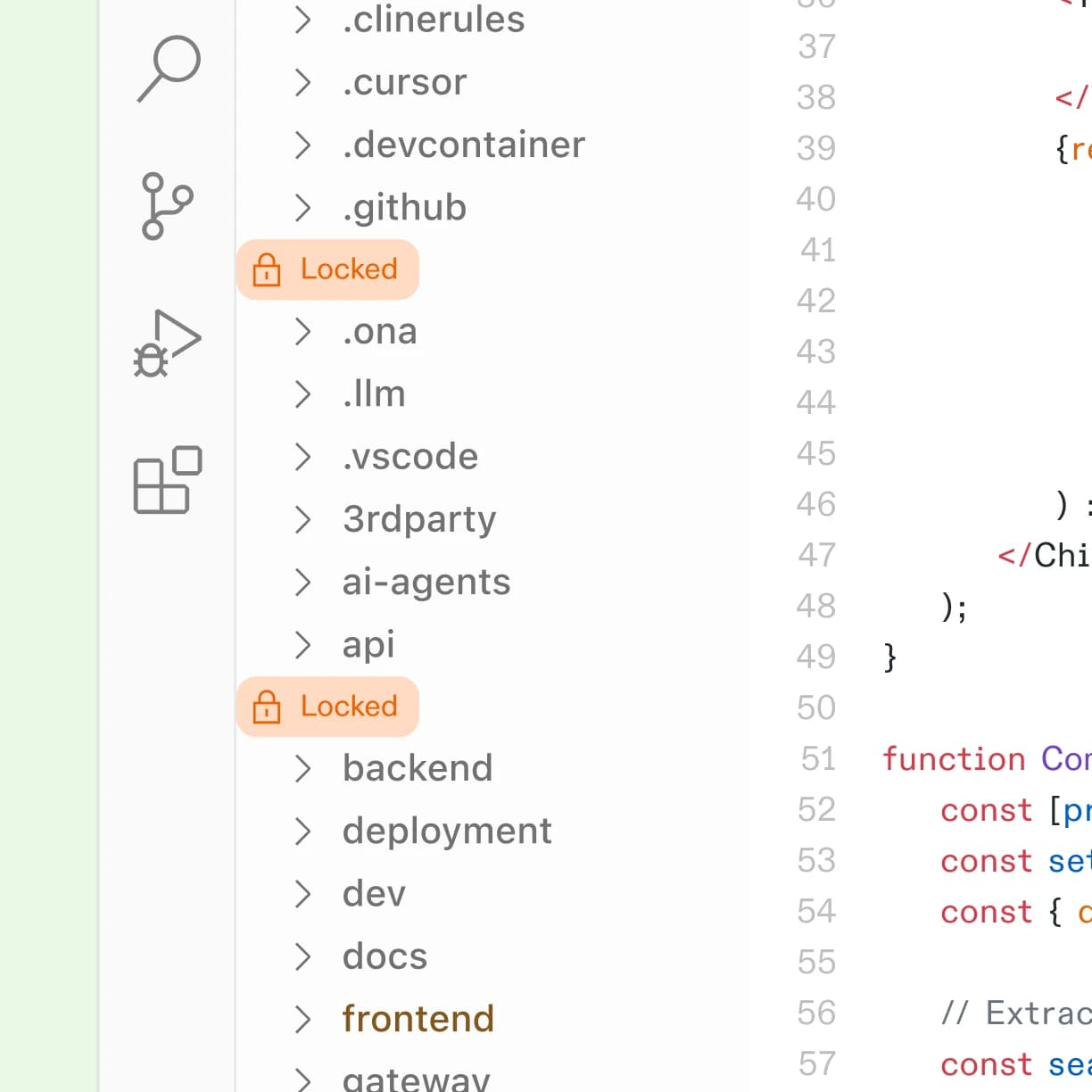This screenshot has width=1092, height=1092.
Task: Select the .vscode folder
Action: (410, 457)
